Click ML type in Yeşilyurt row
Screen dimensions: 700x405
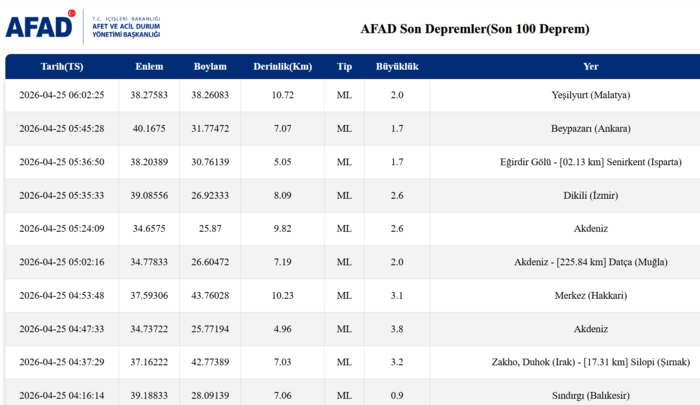point(344,95)
